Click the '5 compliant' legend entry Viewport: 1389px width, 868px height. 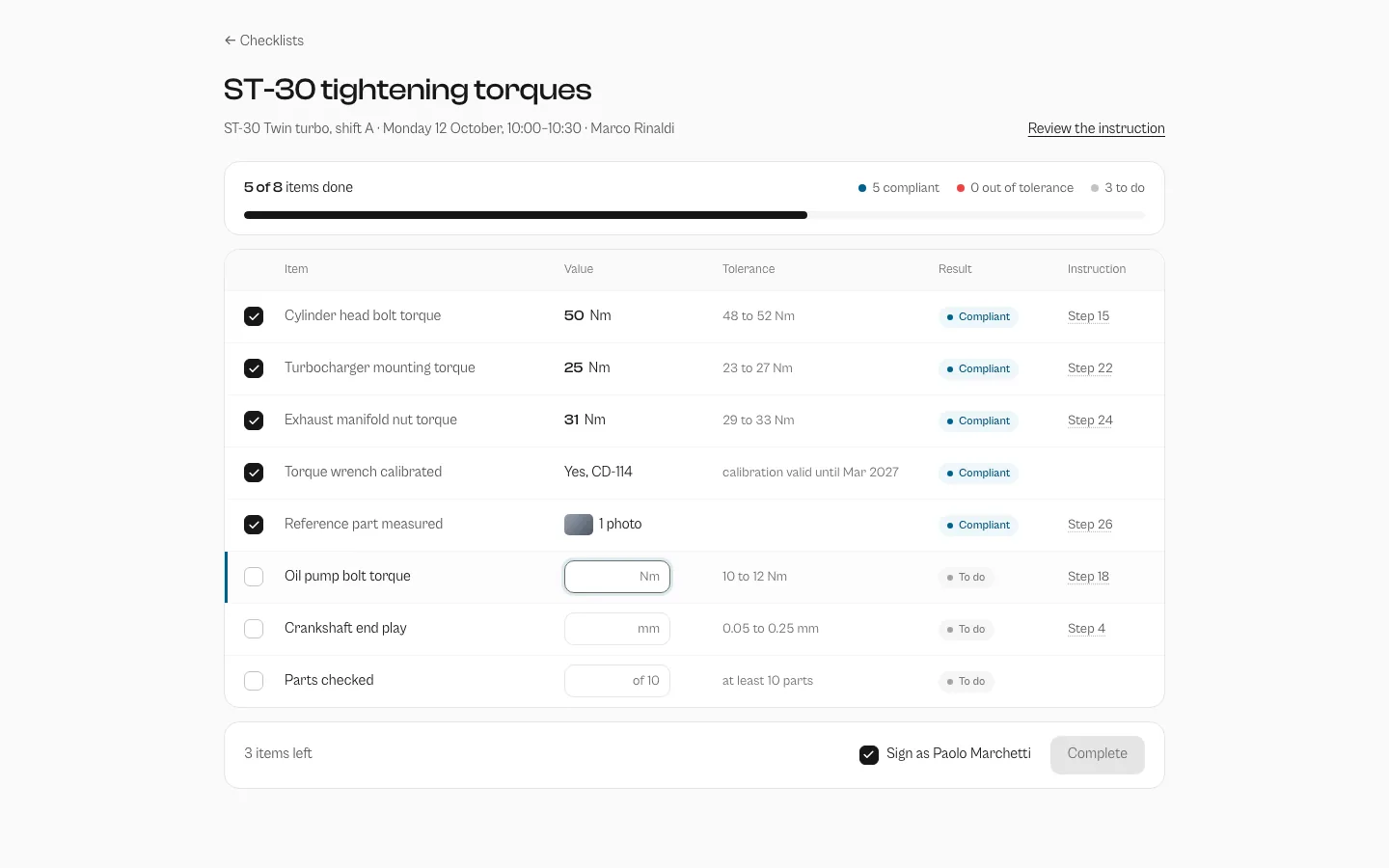(899, 188)
